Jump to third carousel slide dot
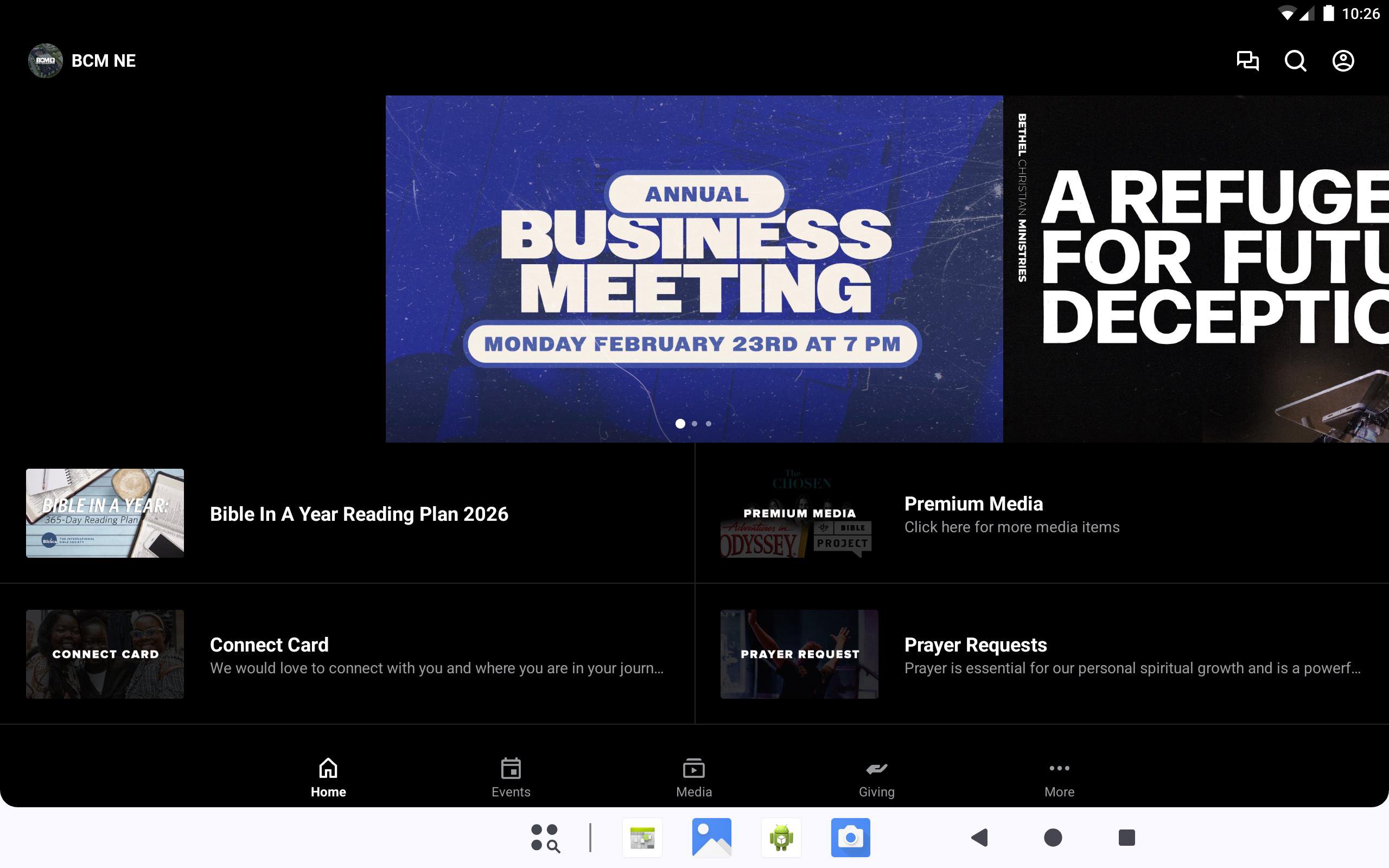The width and height of the screenshot is (1389, 868). [709, 424]
